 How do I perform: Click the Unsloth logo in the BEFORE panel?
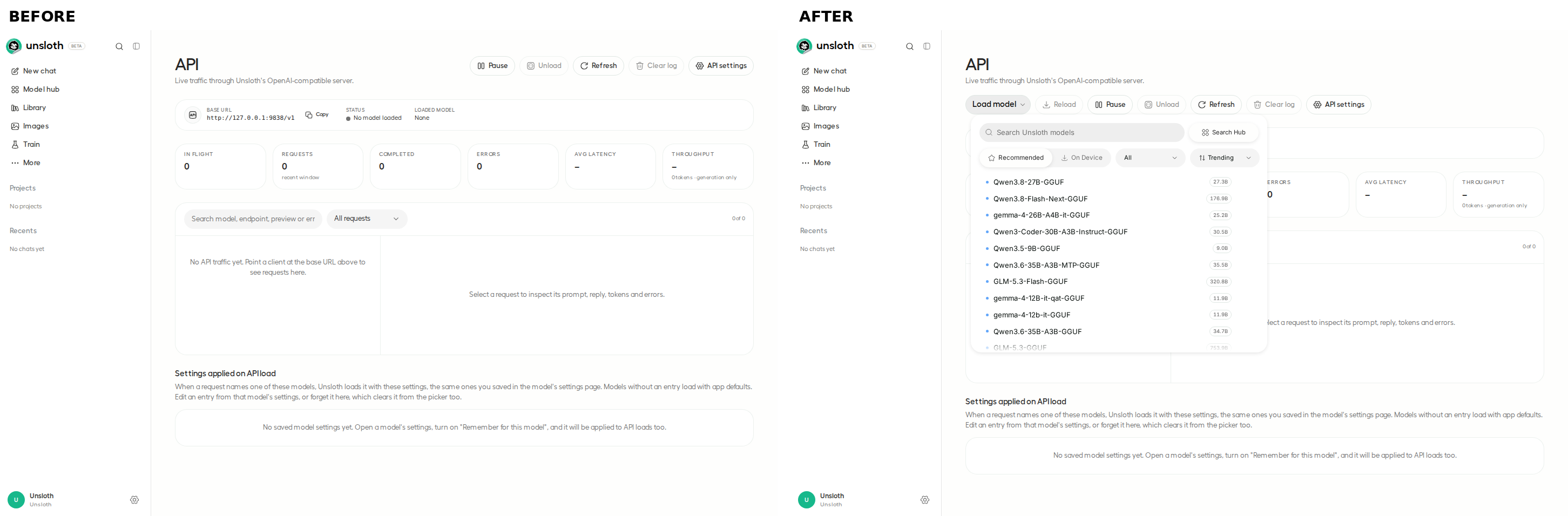pos(14,46)
